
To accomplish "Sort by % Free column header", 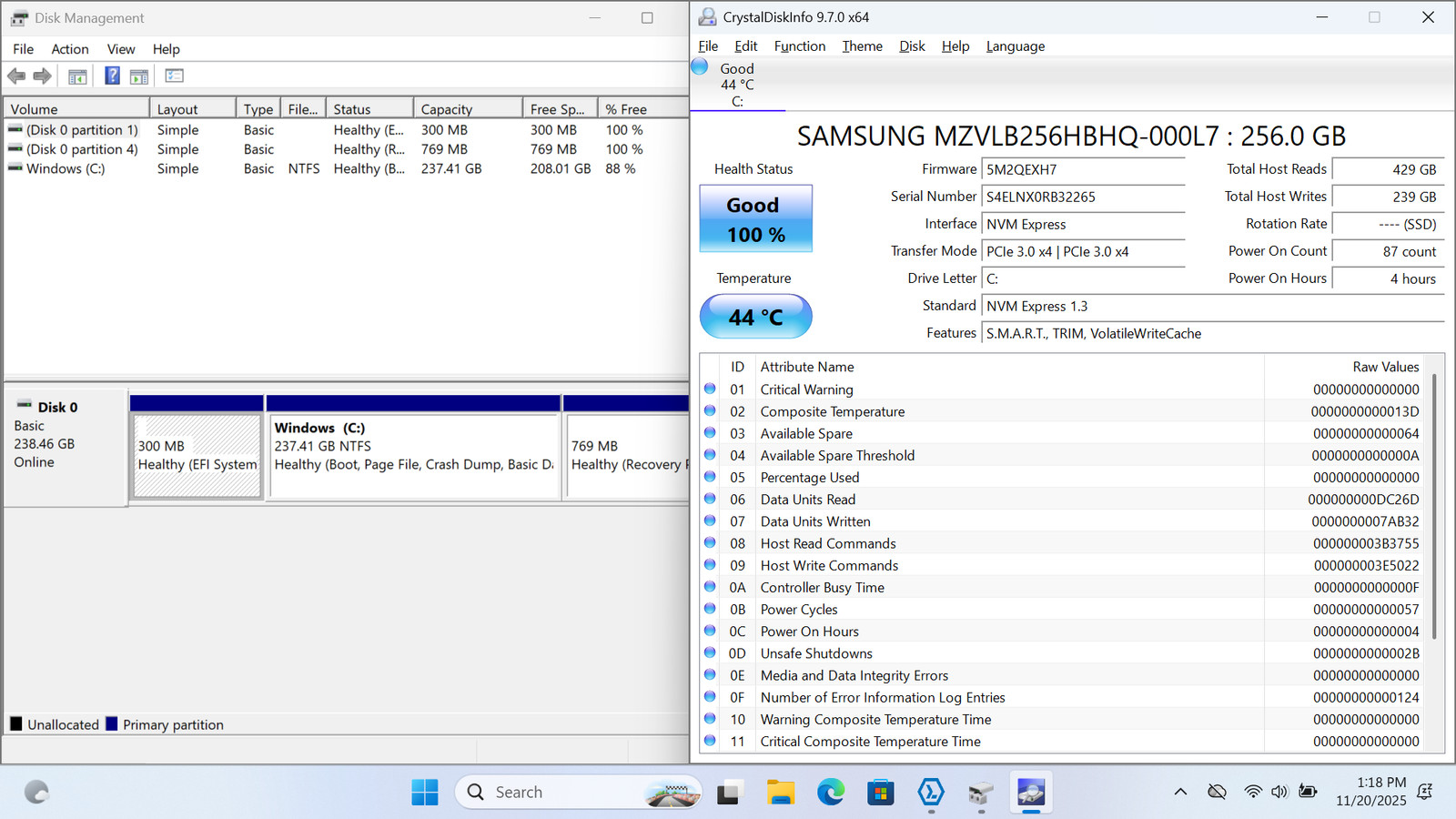I will pyautogui.click(x=642, y=108).
